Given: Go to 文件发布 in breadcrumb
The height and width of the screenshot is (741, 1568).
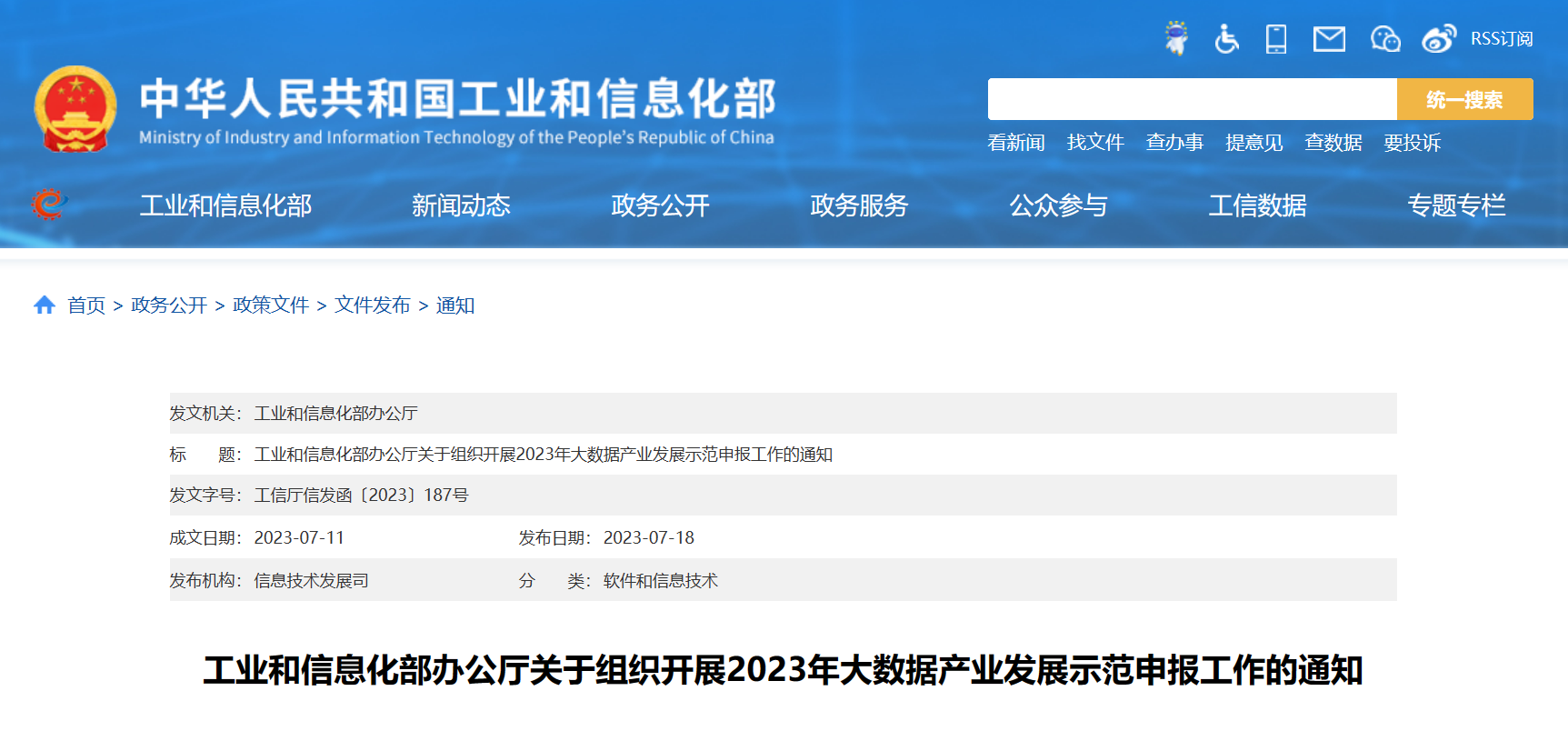Looking at the screenshot, I should tap(373, 305).
